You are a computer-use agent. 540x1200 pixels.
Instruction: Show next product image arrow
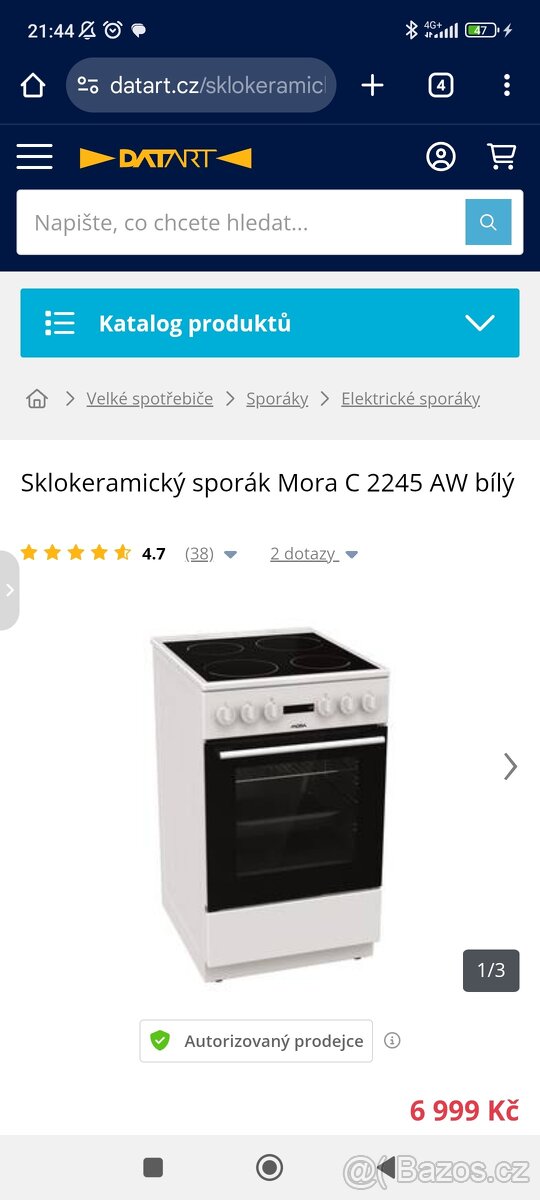point(510,767)
